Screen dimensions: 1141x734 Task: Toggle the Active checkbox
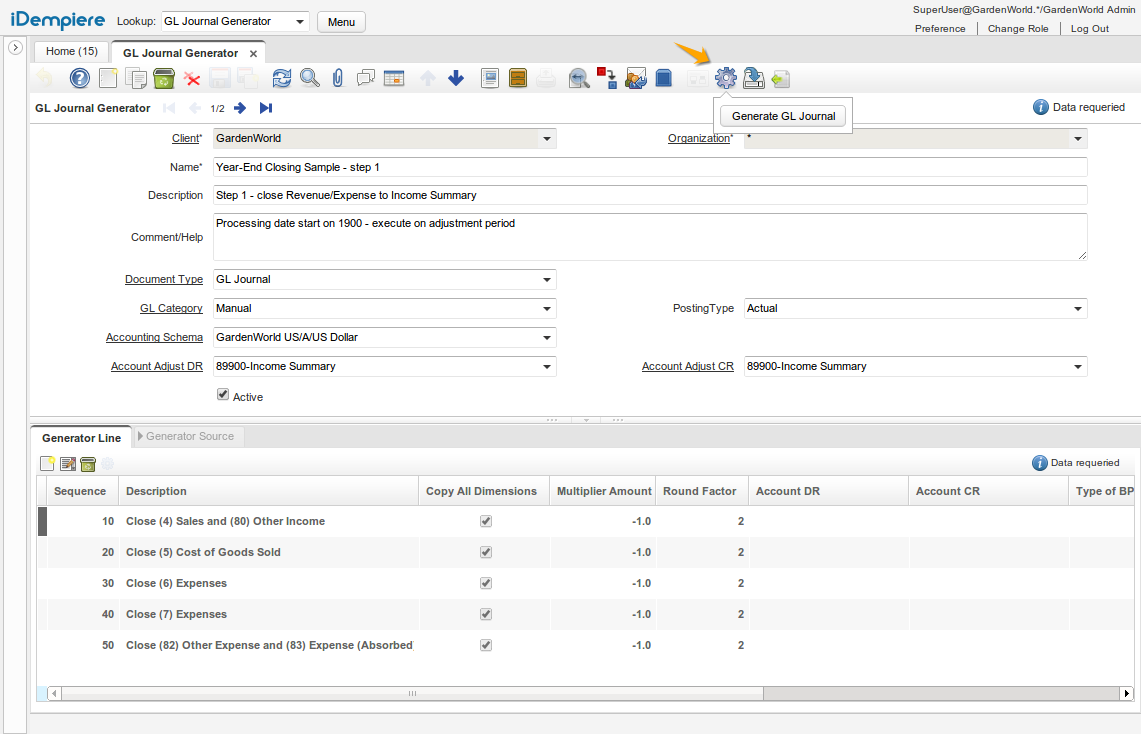223,396
